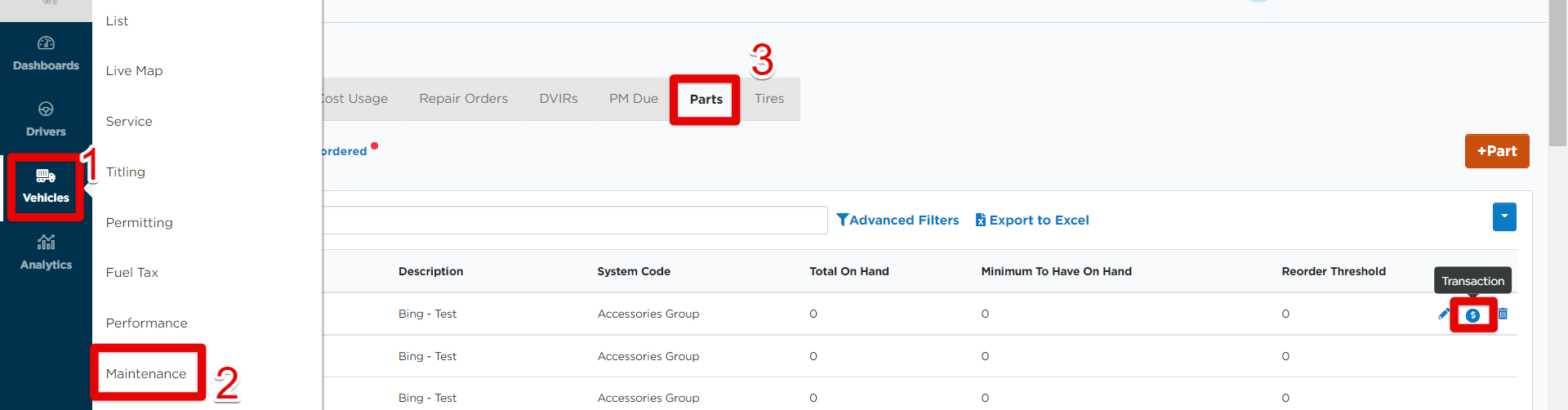Open the PM Due tab

tap(634, 99)
